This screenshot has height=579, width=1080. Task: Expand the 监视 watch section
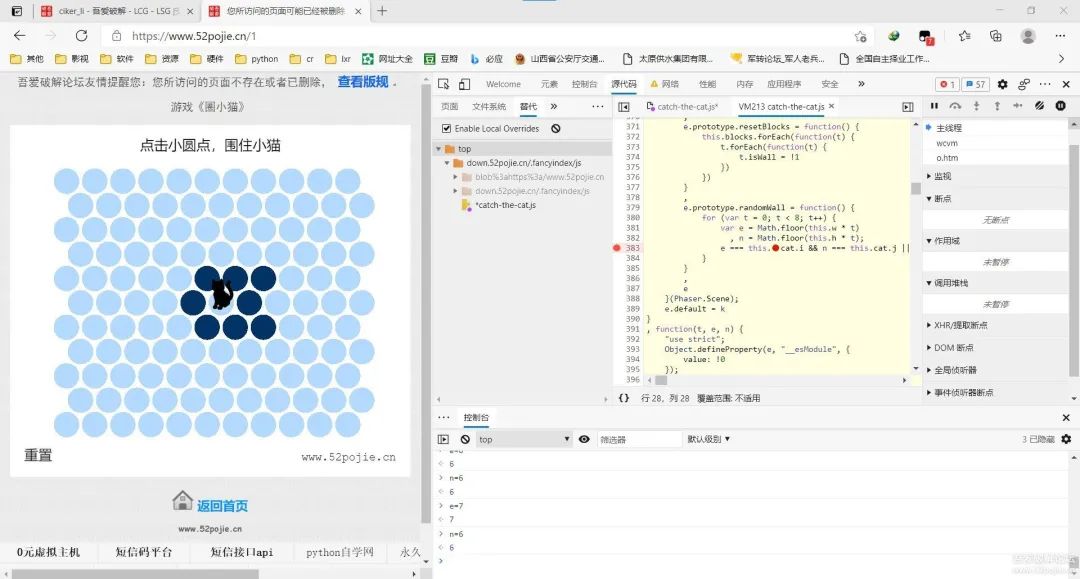pos(942,176)
